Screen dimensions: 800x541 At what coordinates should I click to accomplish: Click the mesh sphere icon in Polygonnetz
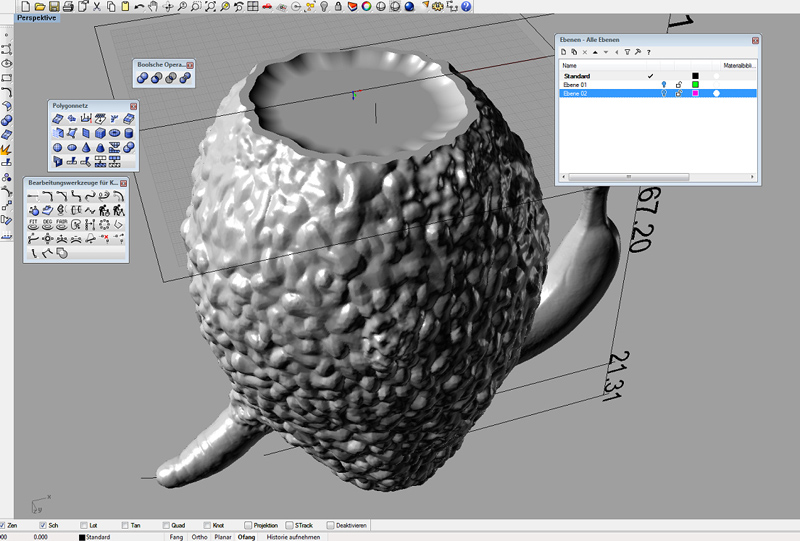(x=58, y=147)
